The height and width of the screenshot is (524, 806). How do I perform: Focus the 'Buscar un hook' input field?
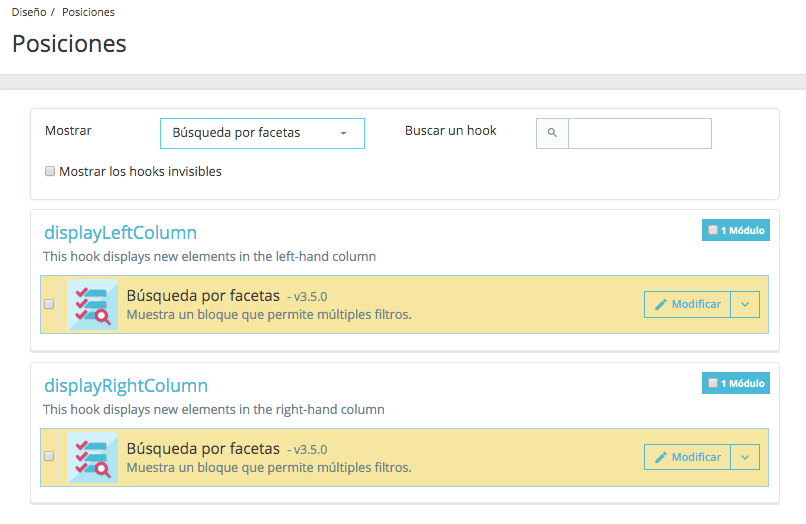[639, 133]
